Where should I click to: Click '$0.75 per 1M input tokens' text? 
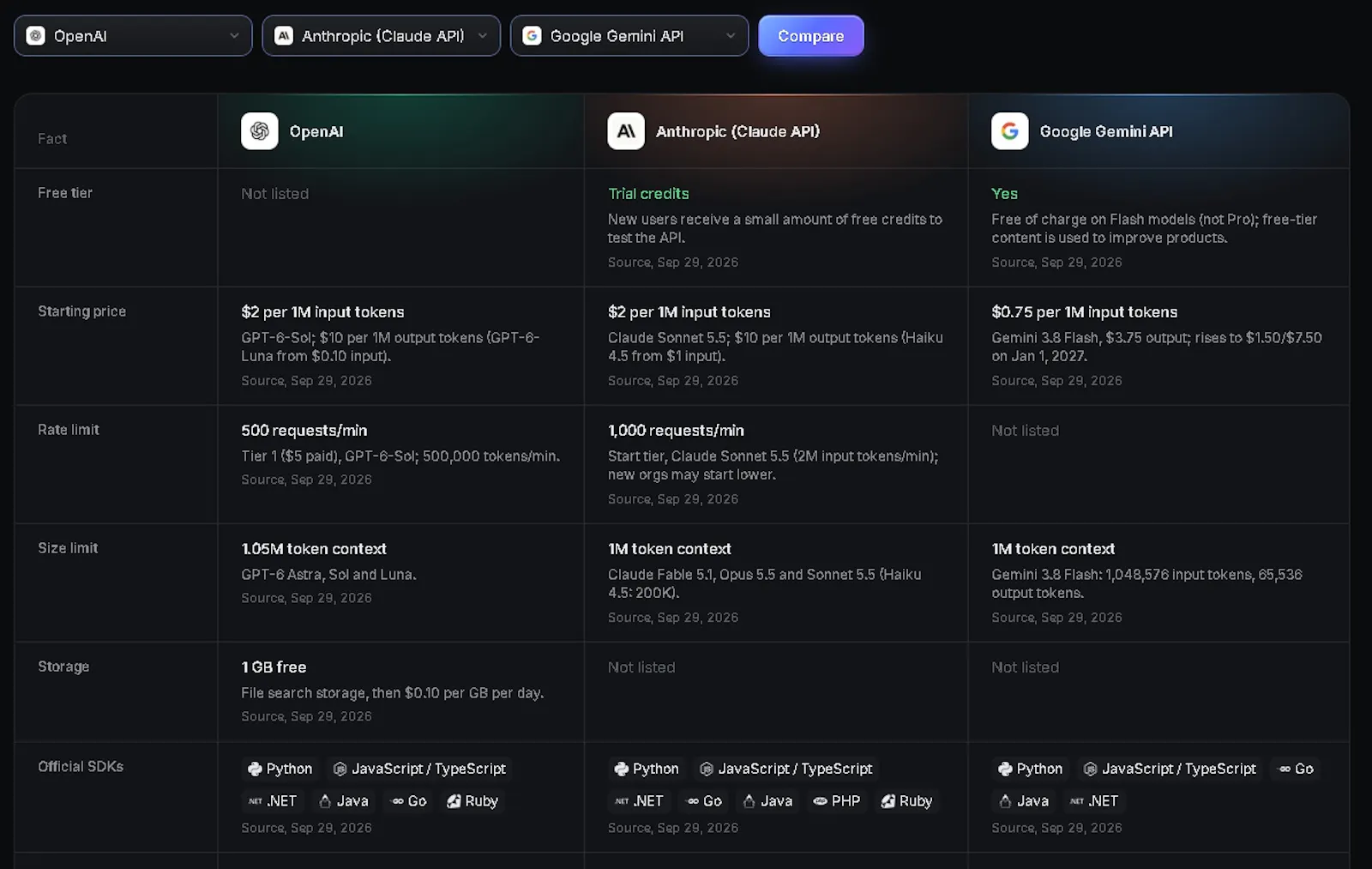point(1085,312)
